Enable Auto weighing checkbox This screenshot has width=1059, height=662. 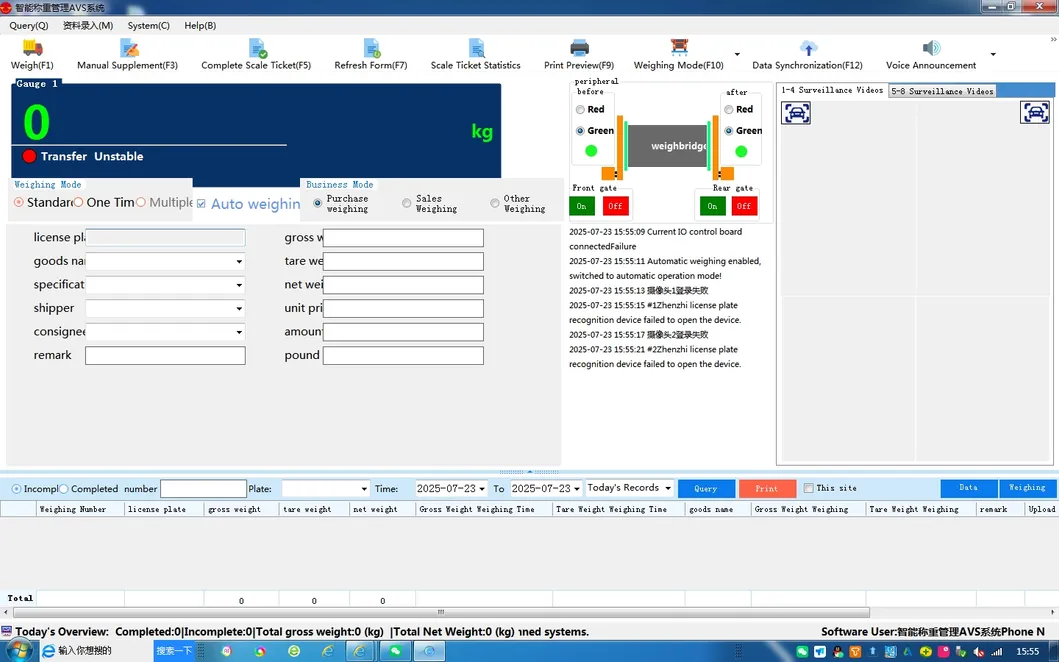(201, 203)
